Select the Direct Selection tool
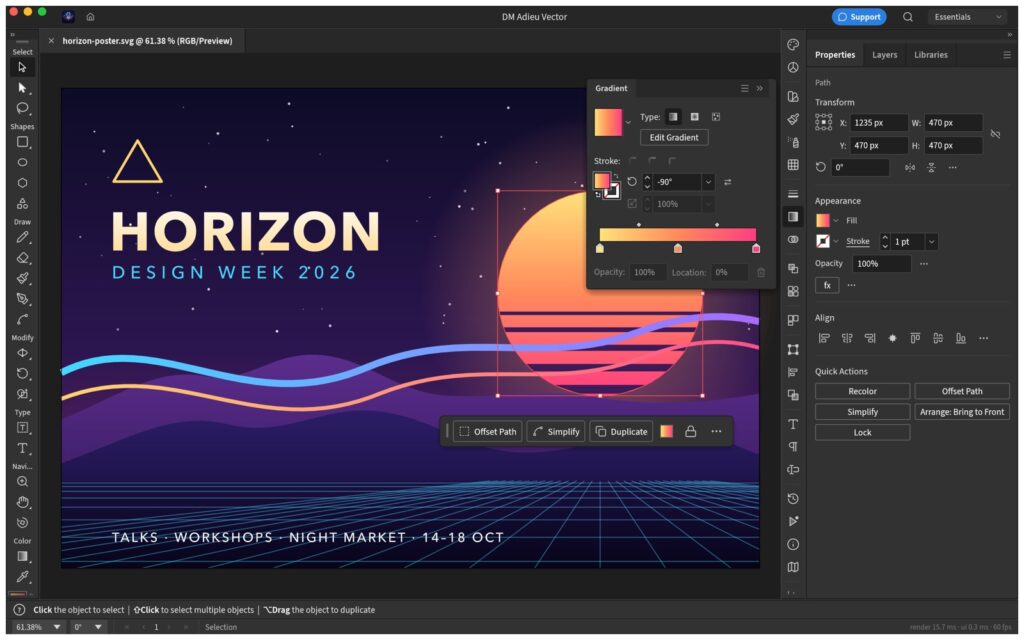Screen dimensions: 1024x640 [x=22, y=88]
